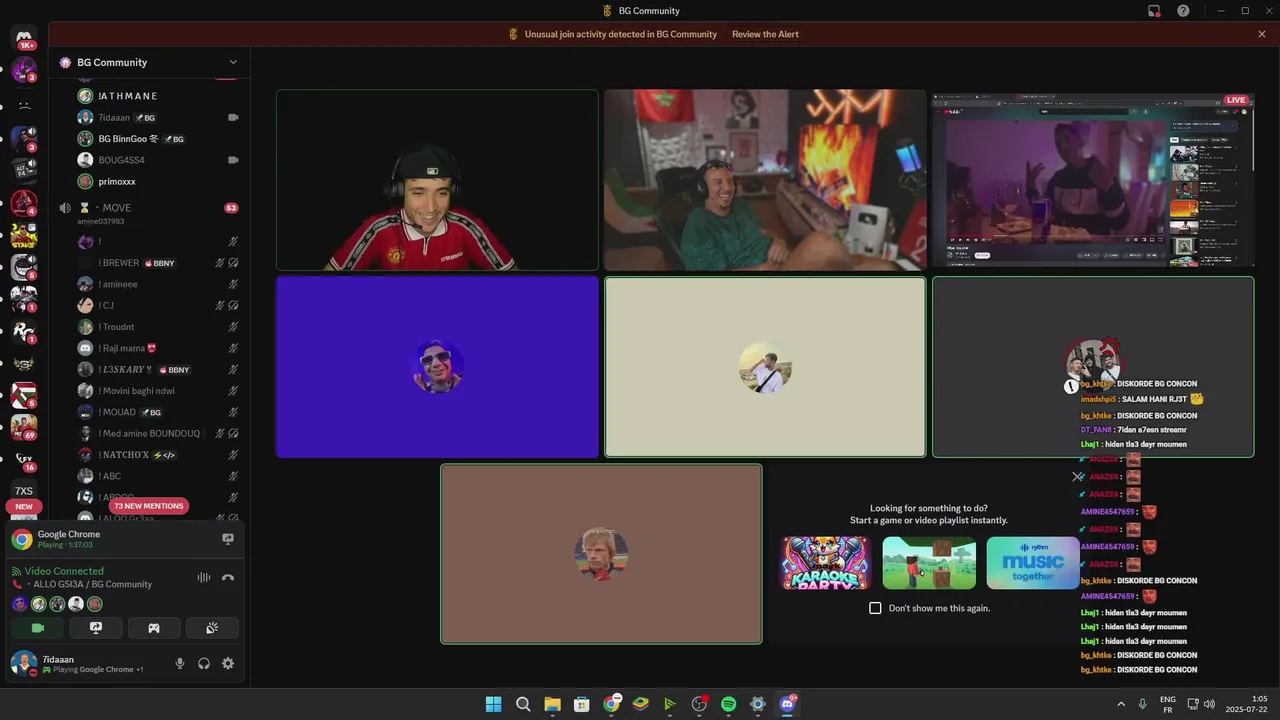Open Windows taskbar search
The height and width of the screenshot is (720, 1280).
pyautogui.click(x=523, y=704)
